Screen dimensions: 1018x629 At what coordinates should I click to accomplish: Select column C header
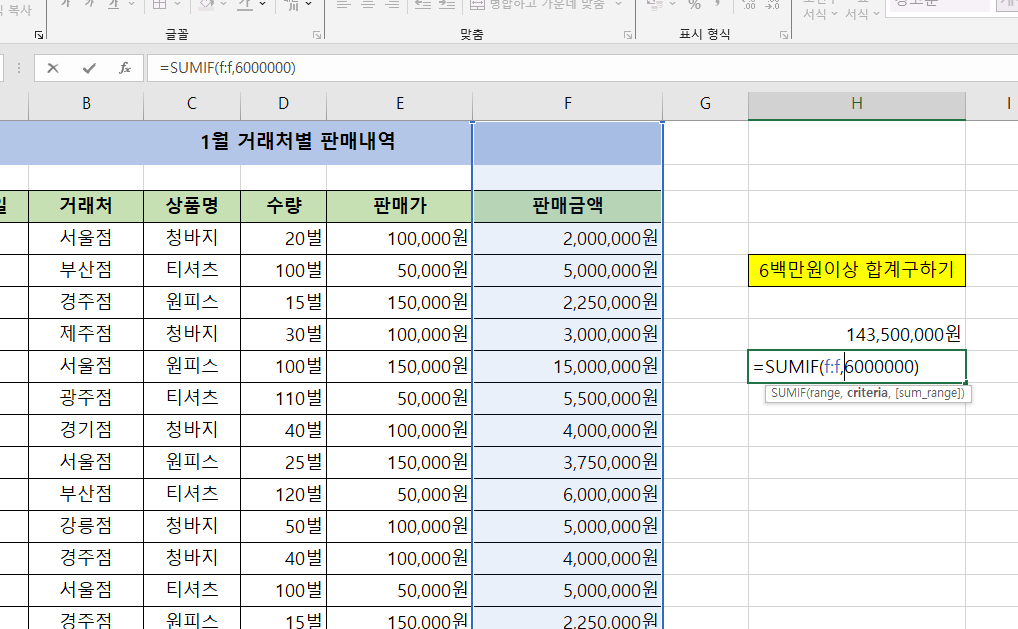(192, 104)
